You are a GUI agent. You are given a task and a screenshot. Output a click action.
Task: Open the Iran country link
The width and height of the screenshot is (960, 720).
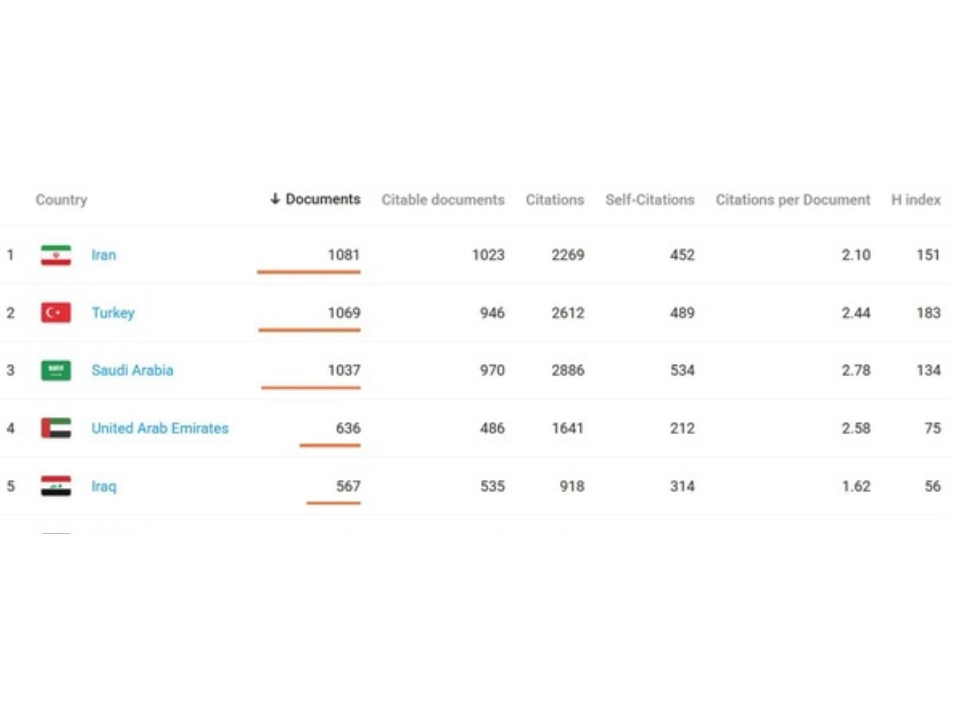click(103, 255)
